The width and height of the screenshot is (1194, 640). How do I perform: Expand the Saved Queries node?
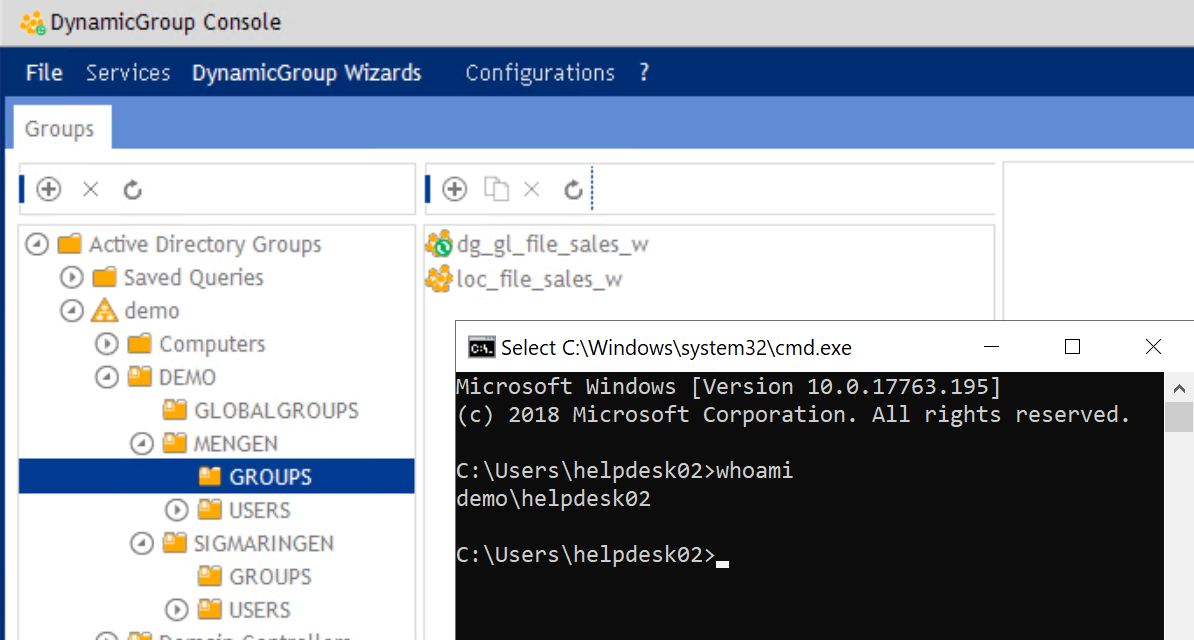72,277
